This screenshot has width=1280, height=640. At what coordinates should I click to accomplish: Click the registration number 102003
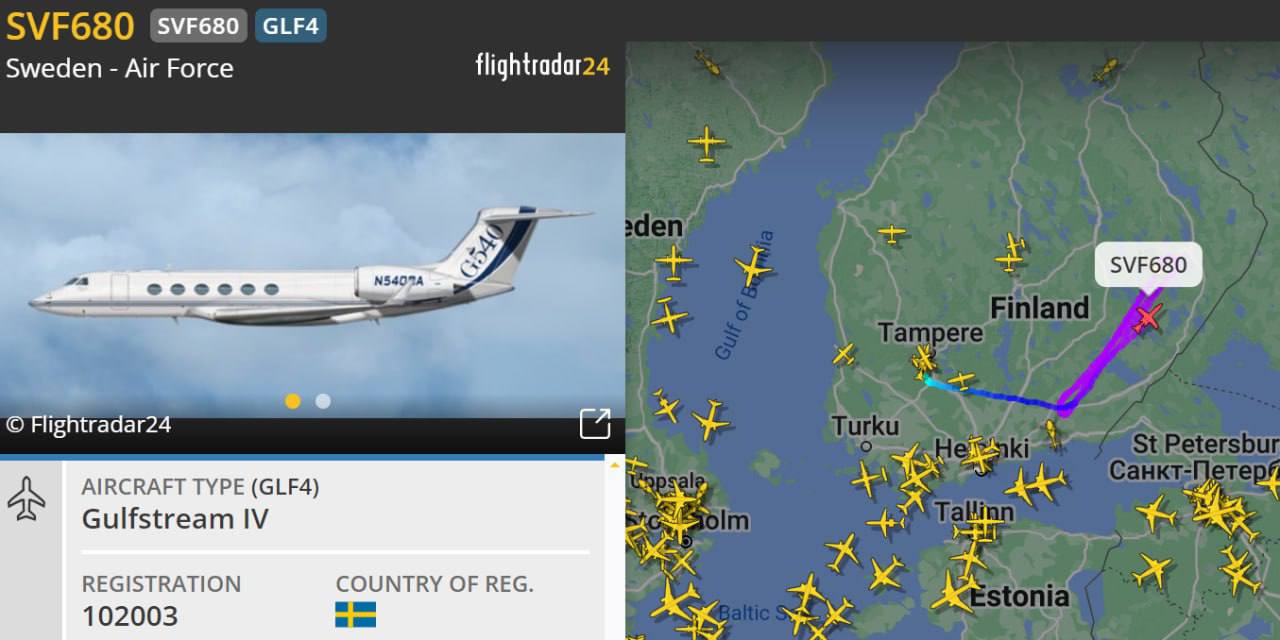pyautogui.click(x=130, y=616)
